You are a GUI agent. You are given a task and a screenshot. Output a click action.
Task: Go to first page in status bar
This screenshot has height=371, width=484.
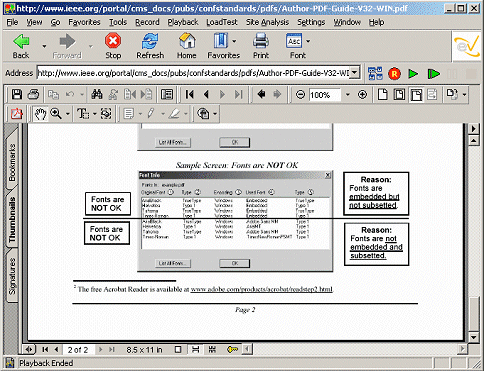(x=45, y=349)
